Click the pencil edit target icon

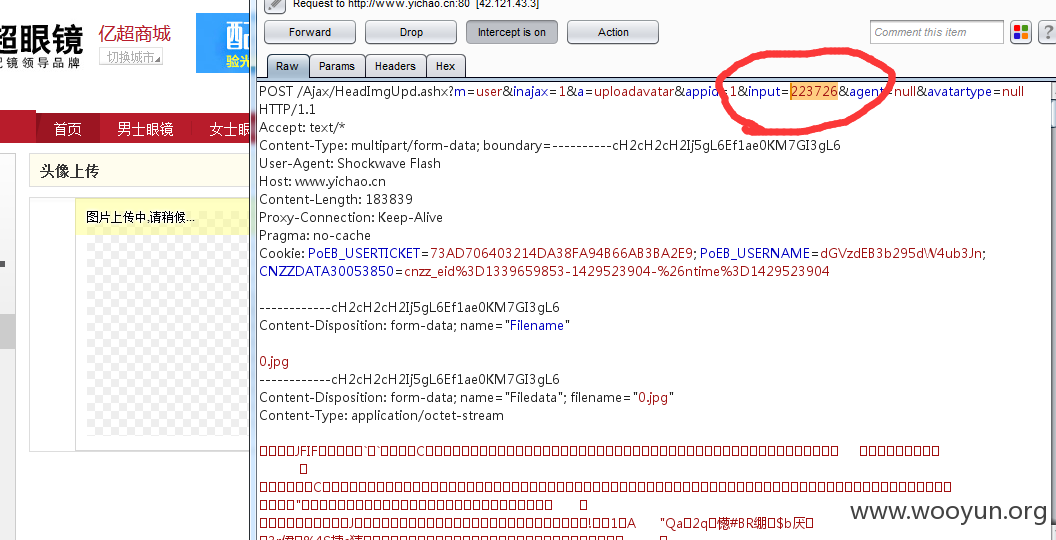(275, 5)
